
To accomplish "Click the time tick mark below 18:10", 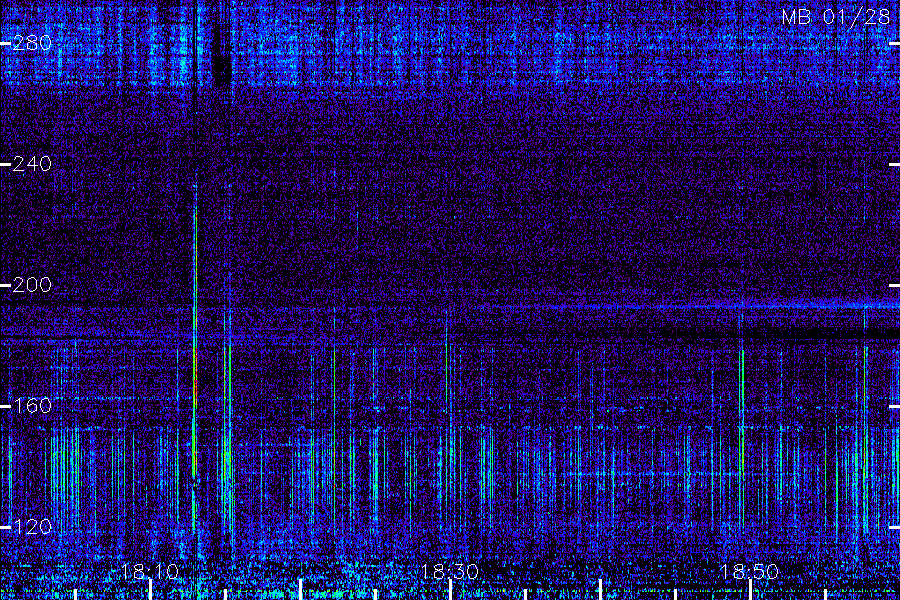I will [x=151, y=590].
